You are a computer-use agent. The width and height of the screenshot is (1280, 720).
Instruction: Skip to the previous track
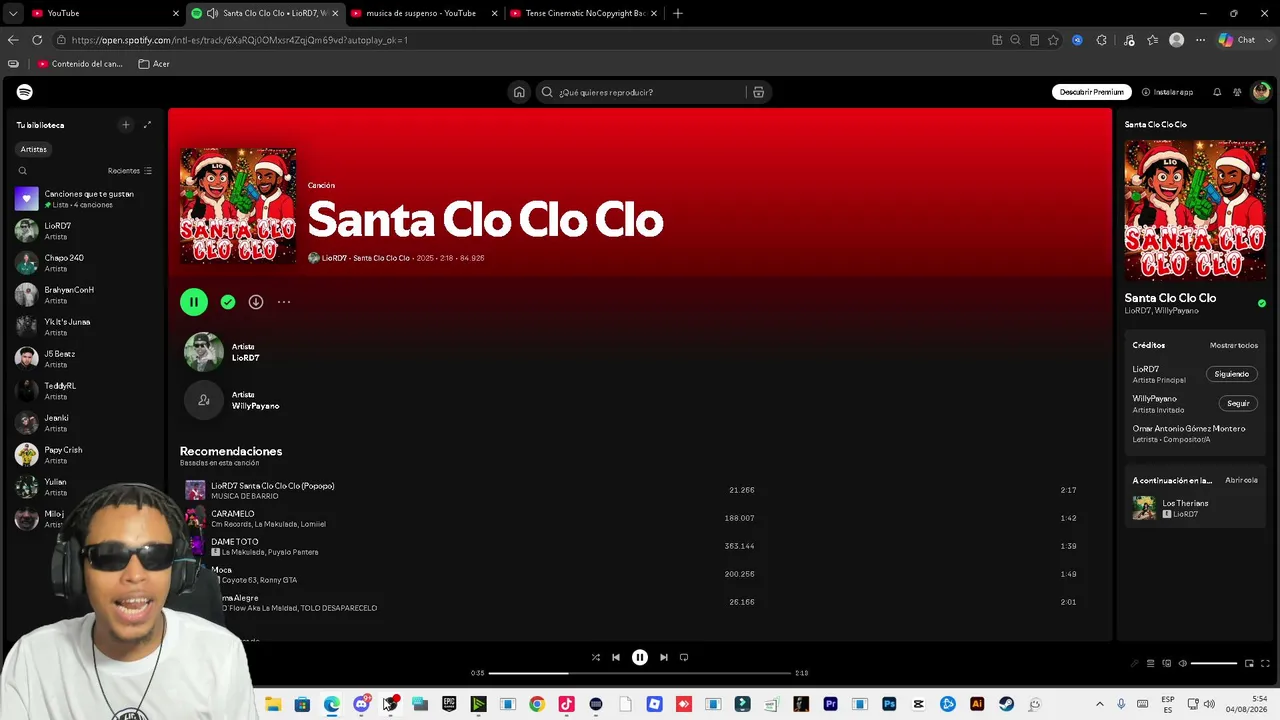click(616, 657)
